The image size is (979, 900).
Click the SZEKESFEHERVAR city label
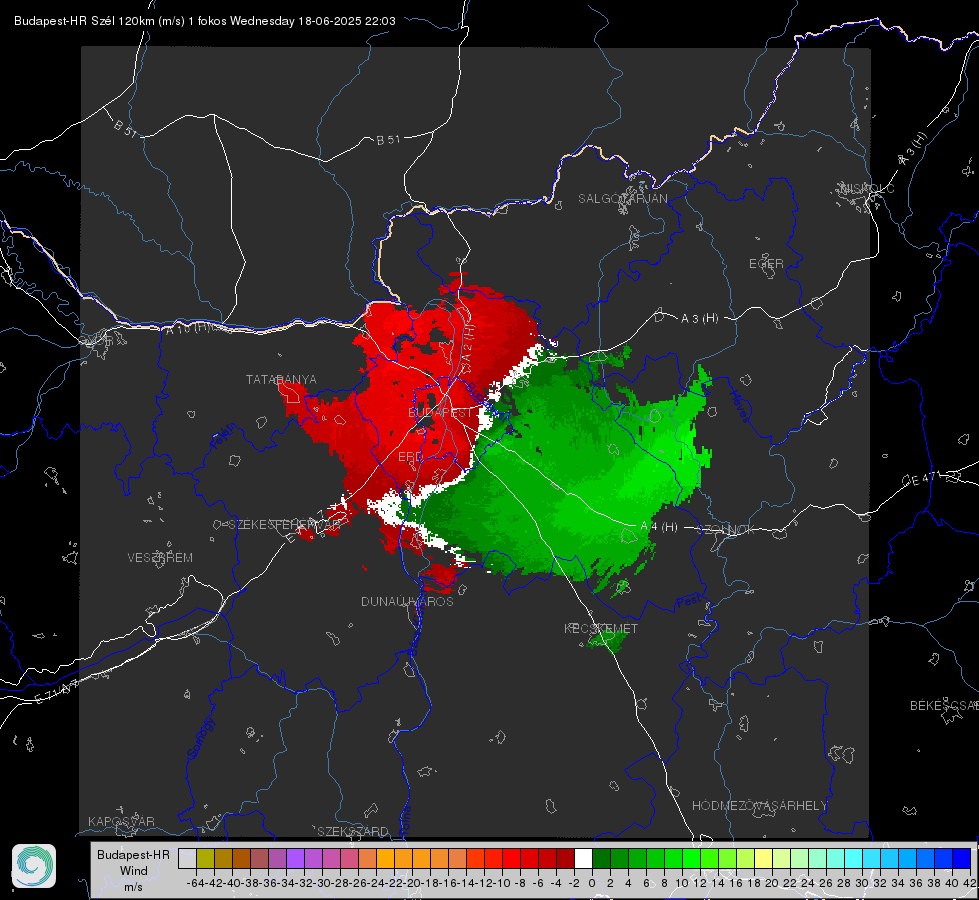284,525
